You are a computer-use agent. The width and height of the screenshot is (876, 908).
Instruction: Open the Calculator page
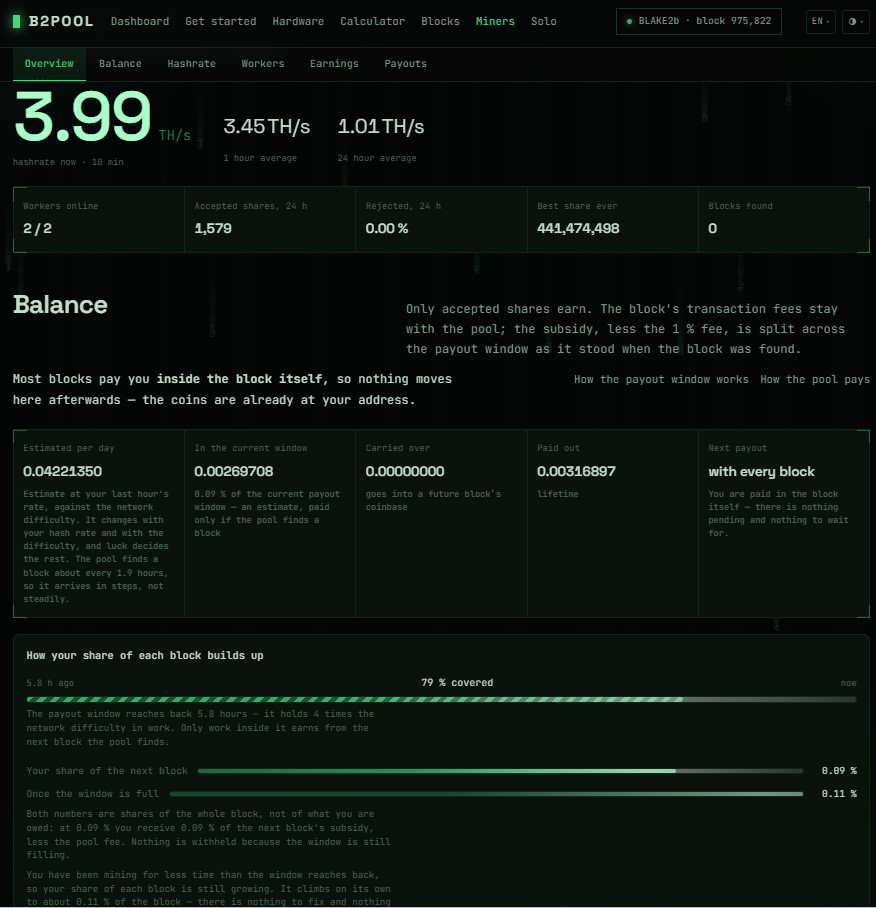point(372,21)
